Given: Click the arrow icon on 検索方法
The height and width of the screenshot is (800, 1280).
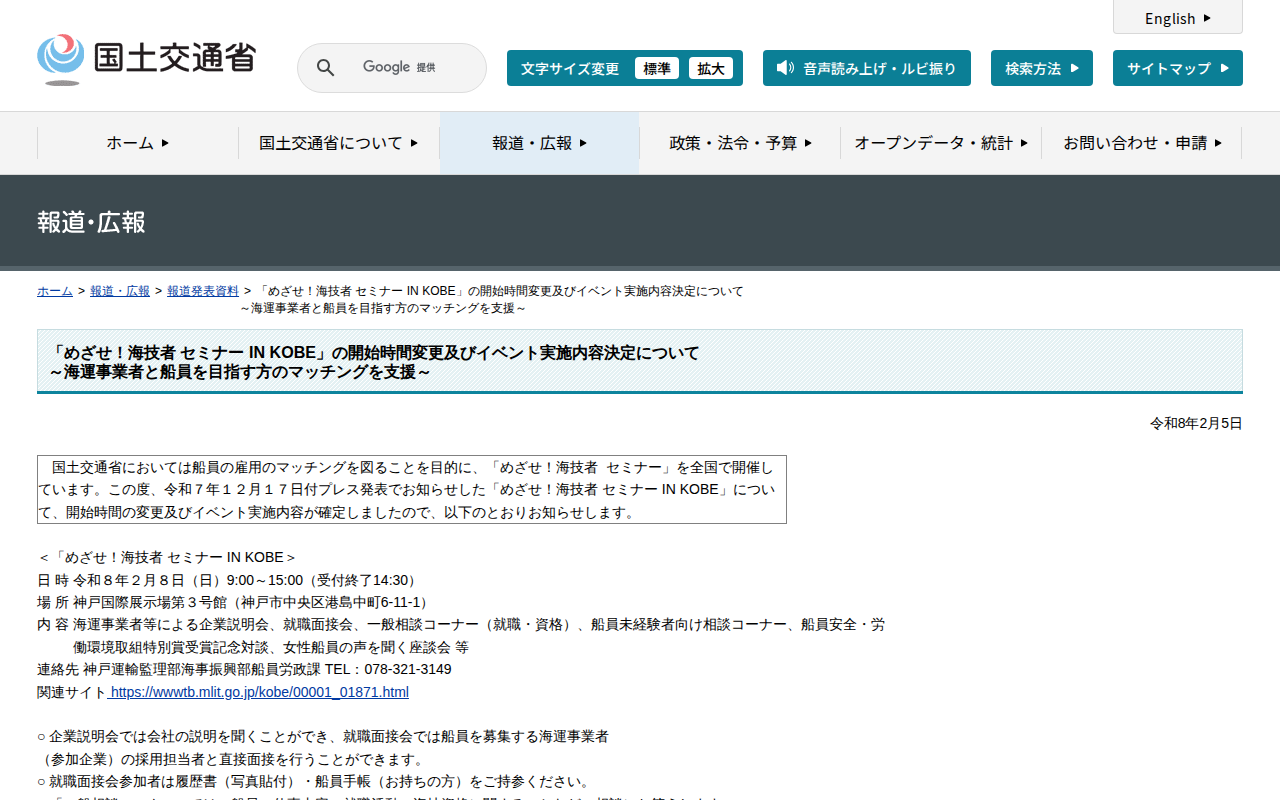Looking at the screenshot, I should [1074, 68].
